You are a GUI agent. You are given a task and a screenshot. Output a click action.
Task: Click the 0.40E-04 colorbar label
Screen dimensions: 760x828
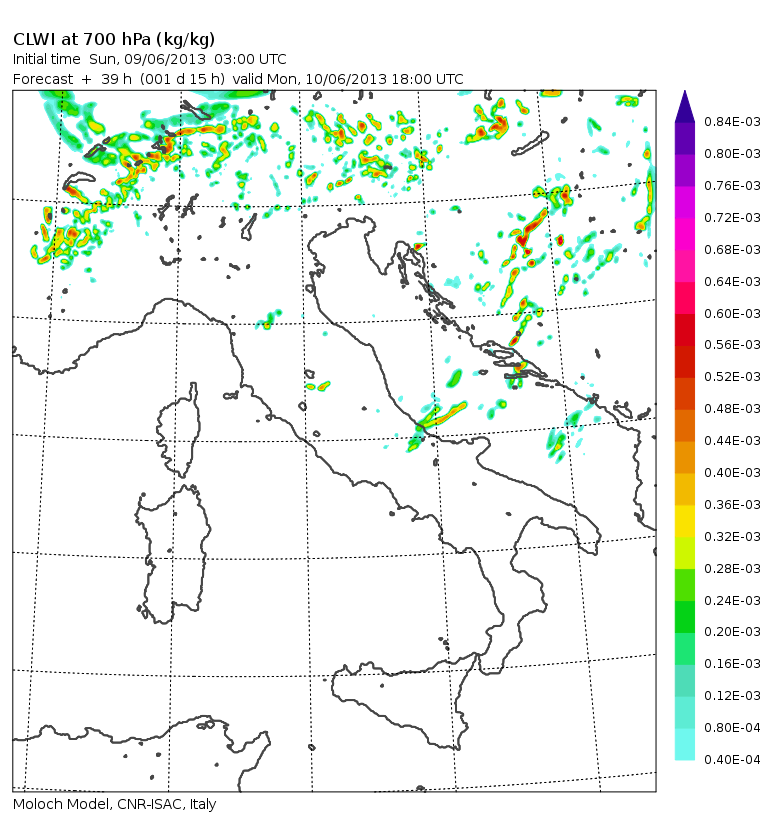(x=732, y=759)
